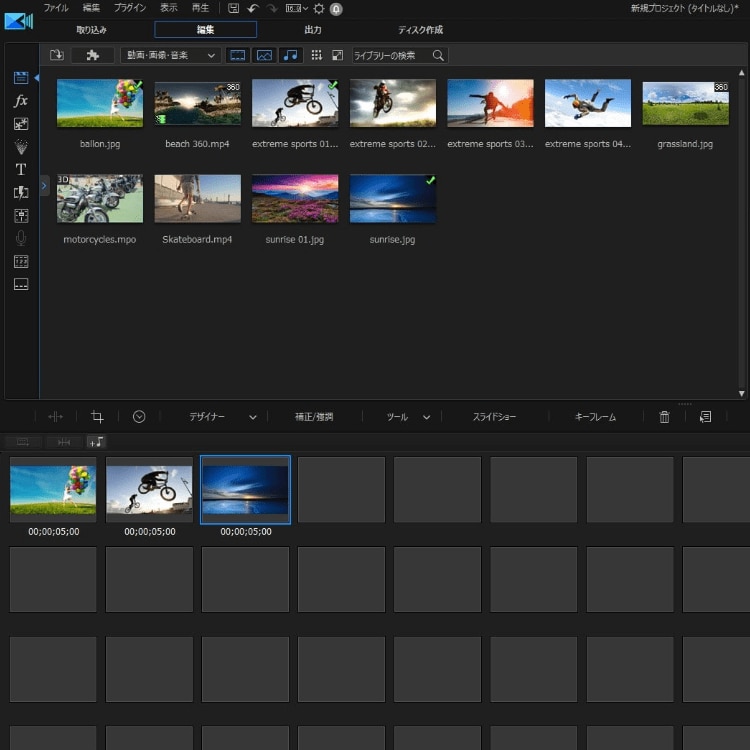The height and width of the screenshot is (750, 750).
Task: Open the library view grid menu icon
Action: [x=317, y=55]
